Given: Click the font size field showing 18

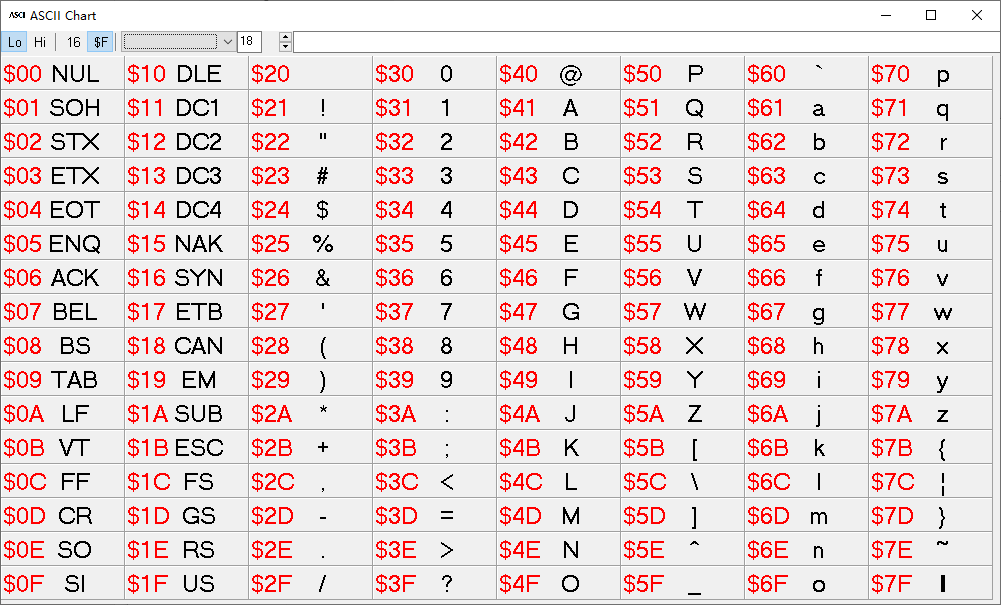Looking at the screenshot, I should 251,42.
